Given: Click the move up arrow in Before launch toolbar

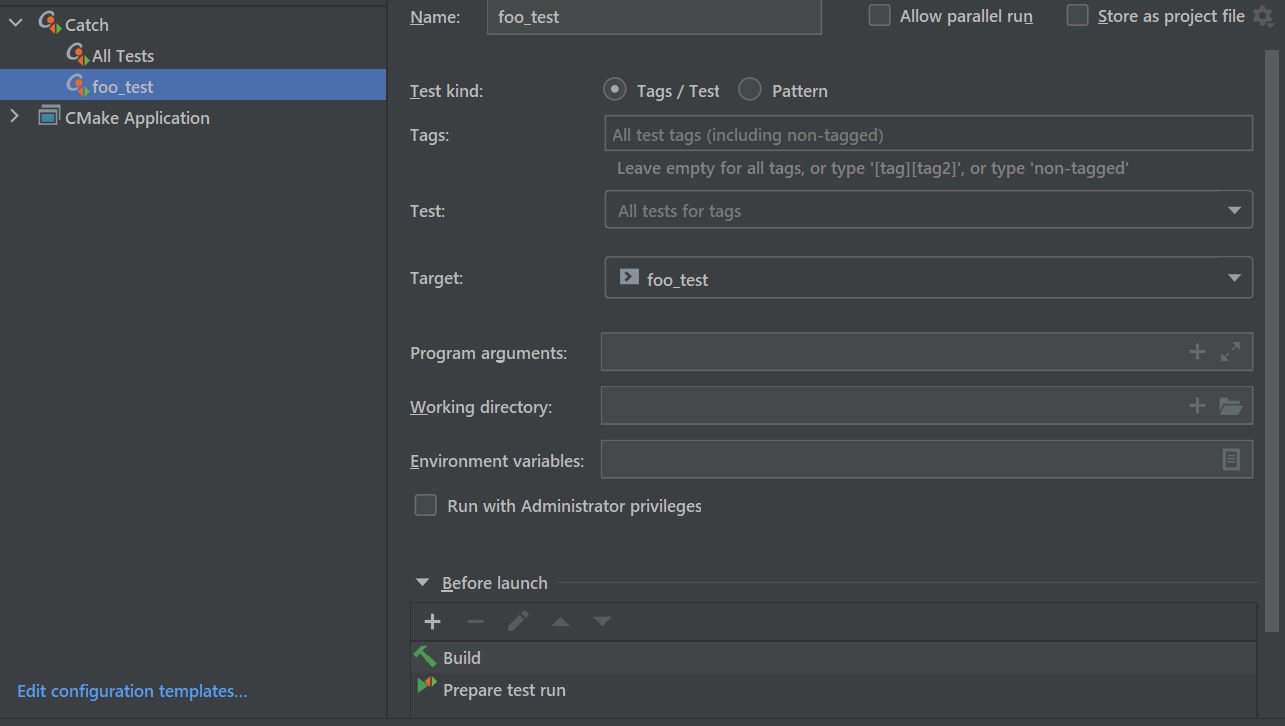Looking at the screenshot, I should 560,622.
